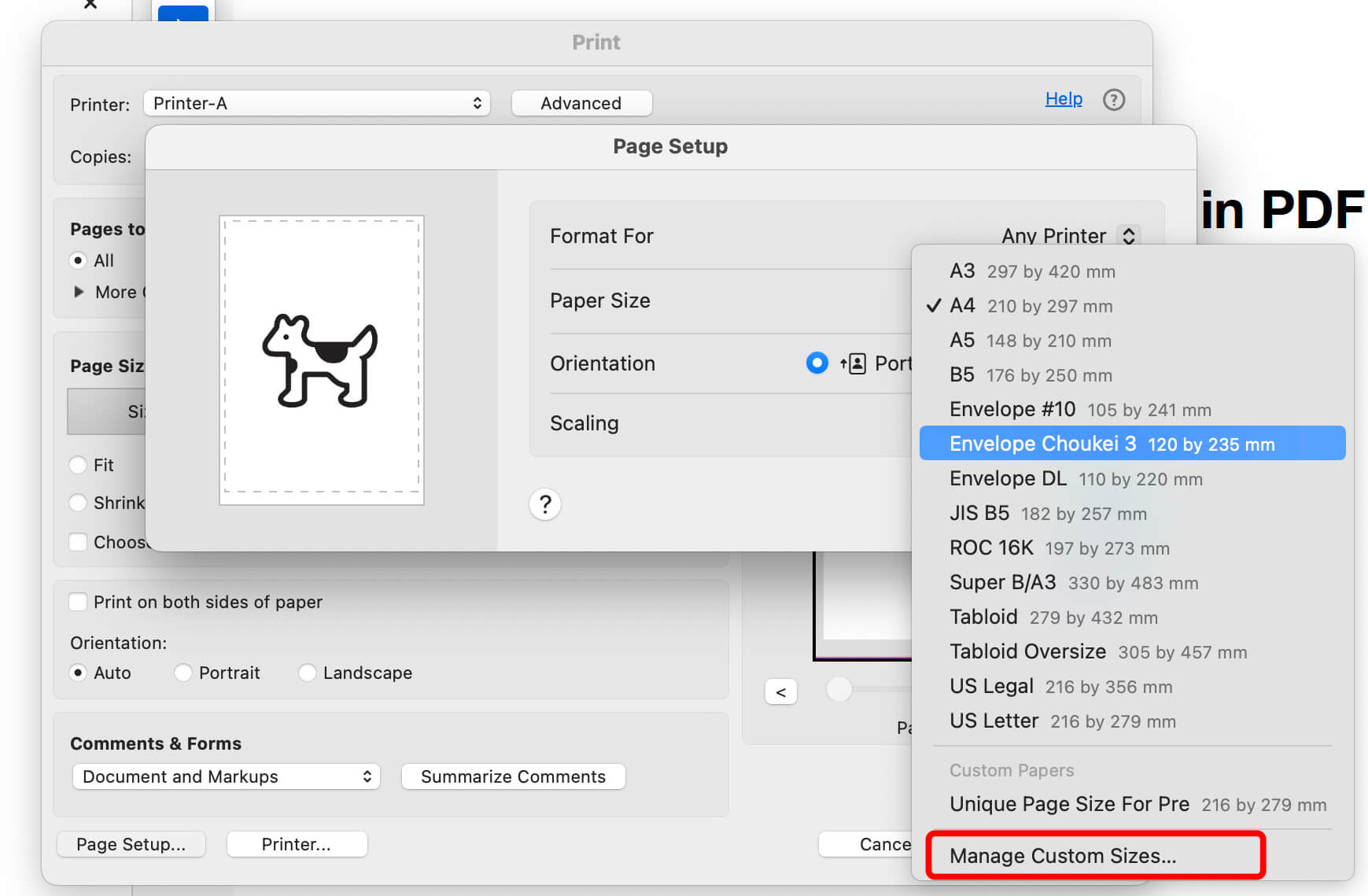This screenshot has height=896, width=1368.
Task: Click the page preview slider handle
Action: coord(839,689)
